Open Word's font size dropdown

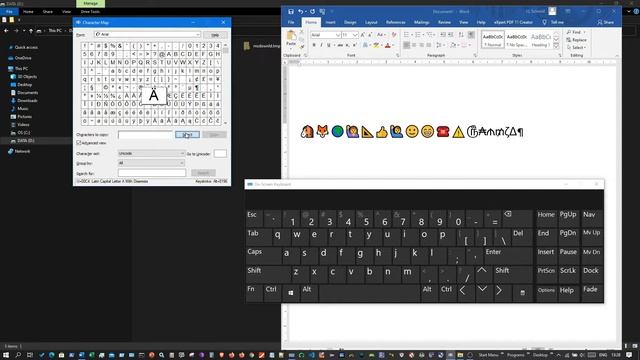(355, 35)
